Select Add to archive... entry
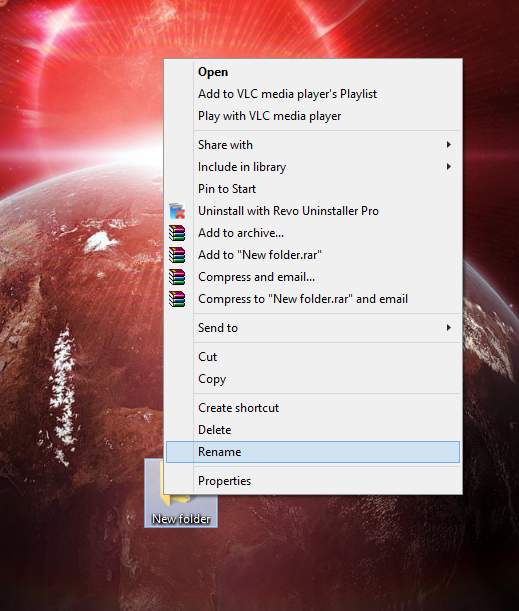The image size is (519, 611). pyautogui.click(x=313, y=233)
